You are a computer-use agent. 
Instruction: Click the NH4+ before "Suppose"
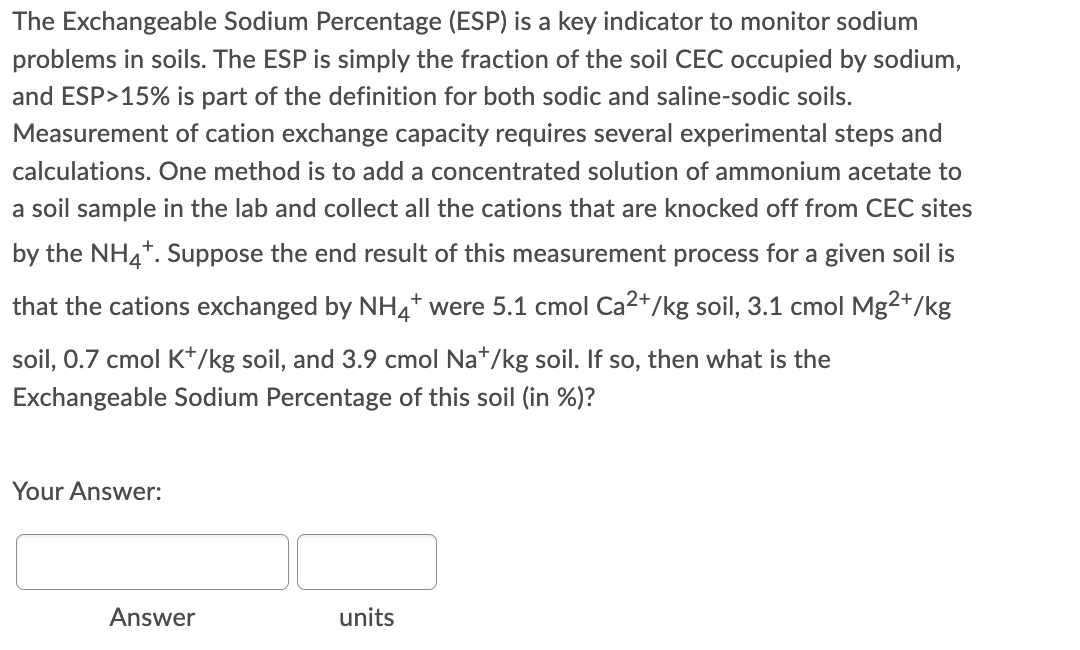tap(122, 252)
